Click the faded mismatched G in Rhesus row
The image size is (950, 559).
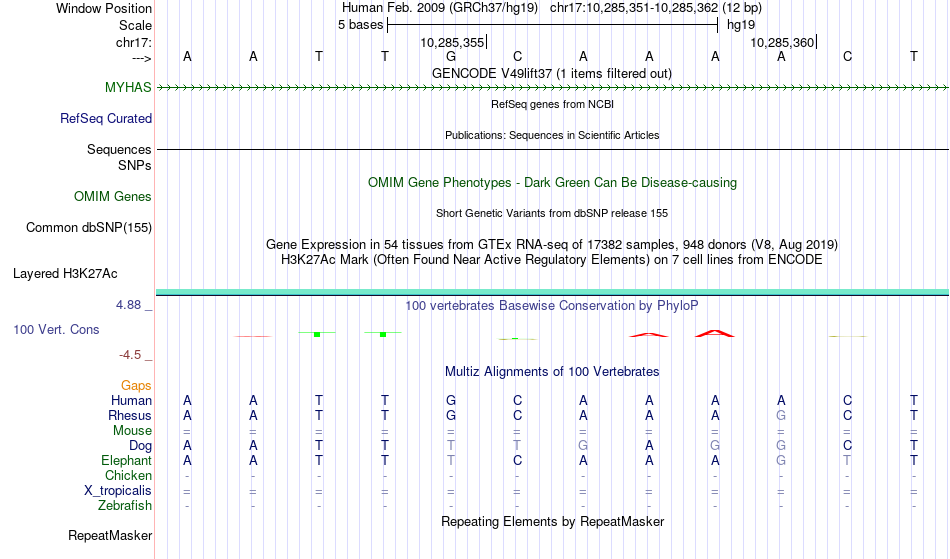(781, 415)
